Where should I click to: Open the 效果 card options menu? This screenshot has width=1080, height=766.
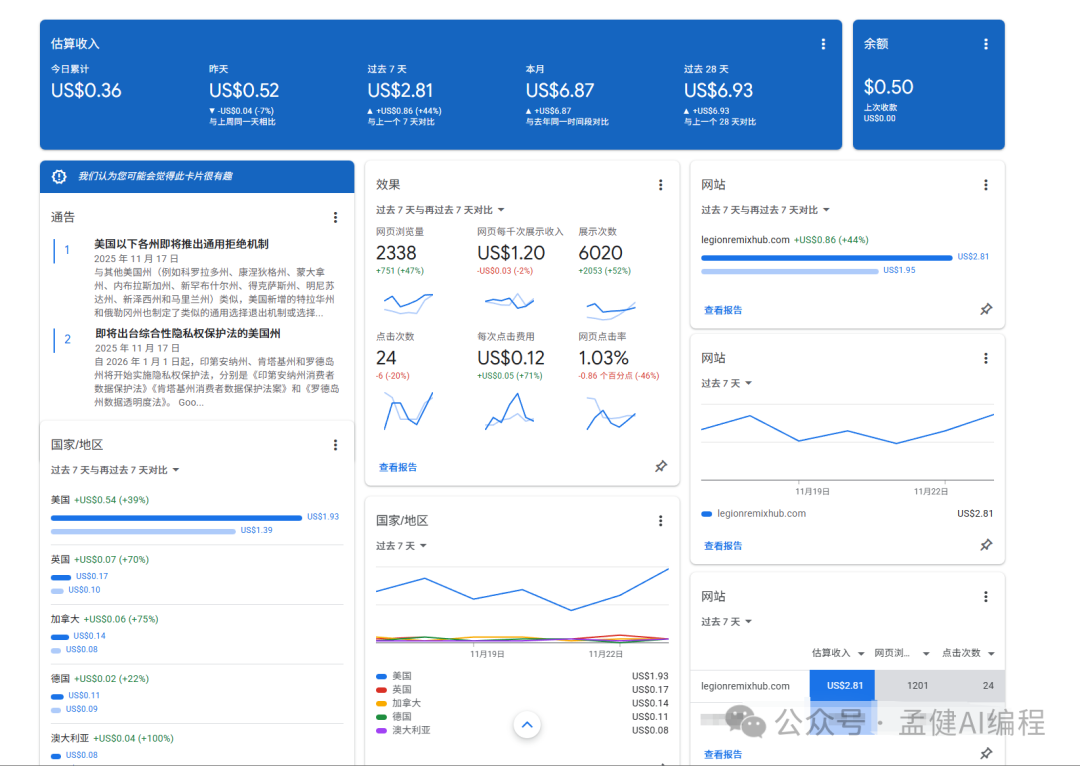point(661,185)
